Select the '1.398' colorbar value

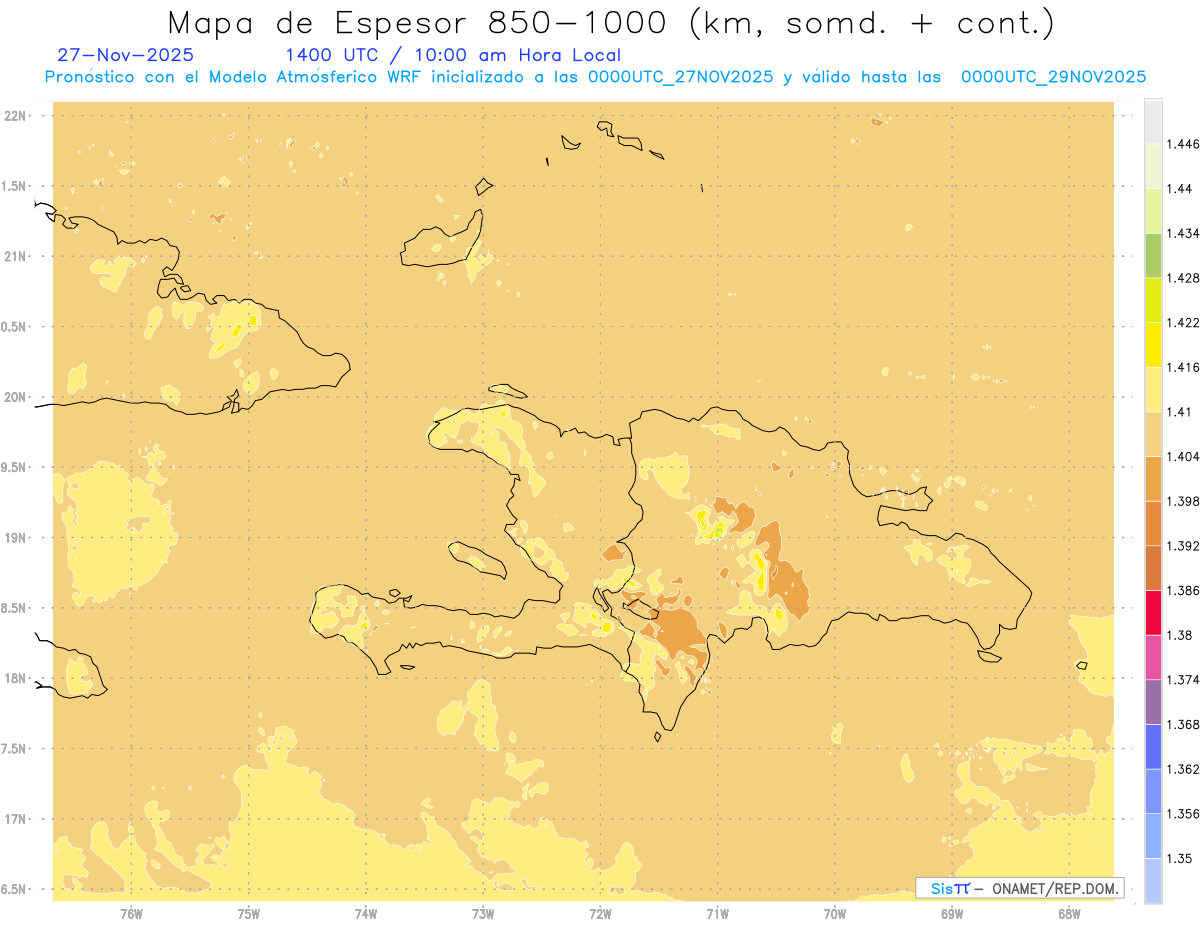(1185, 501)
